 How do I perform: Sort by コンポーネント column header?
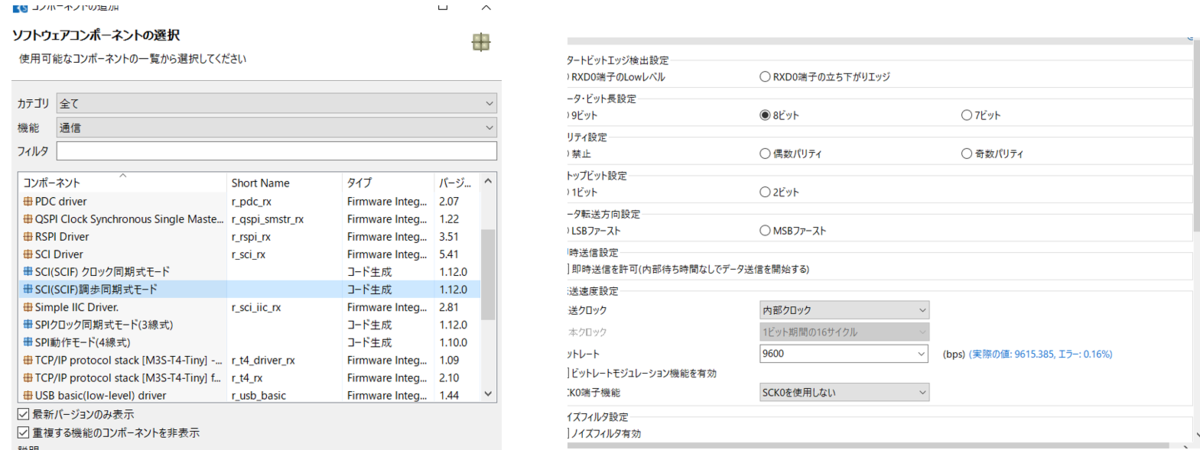(122, 182)
